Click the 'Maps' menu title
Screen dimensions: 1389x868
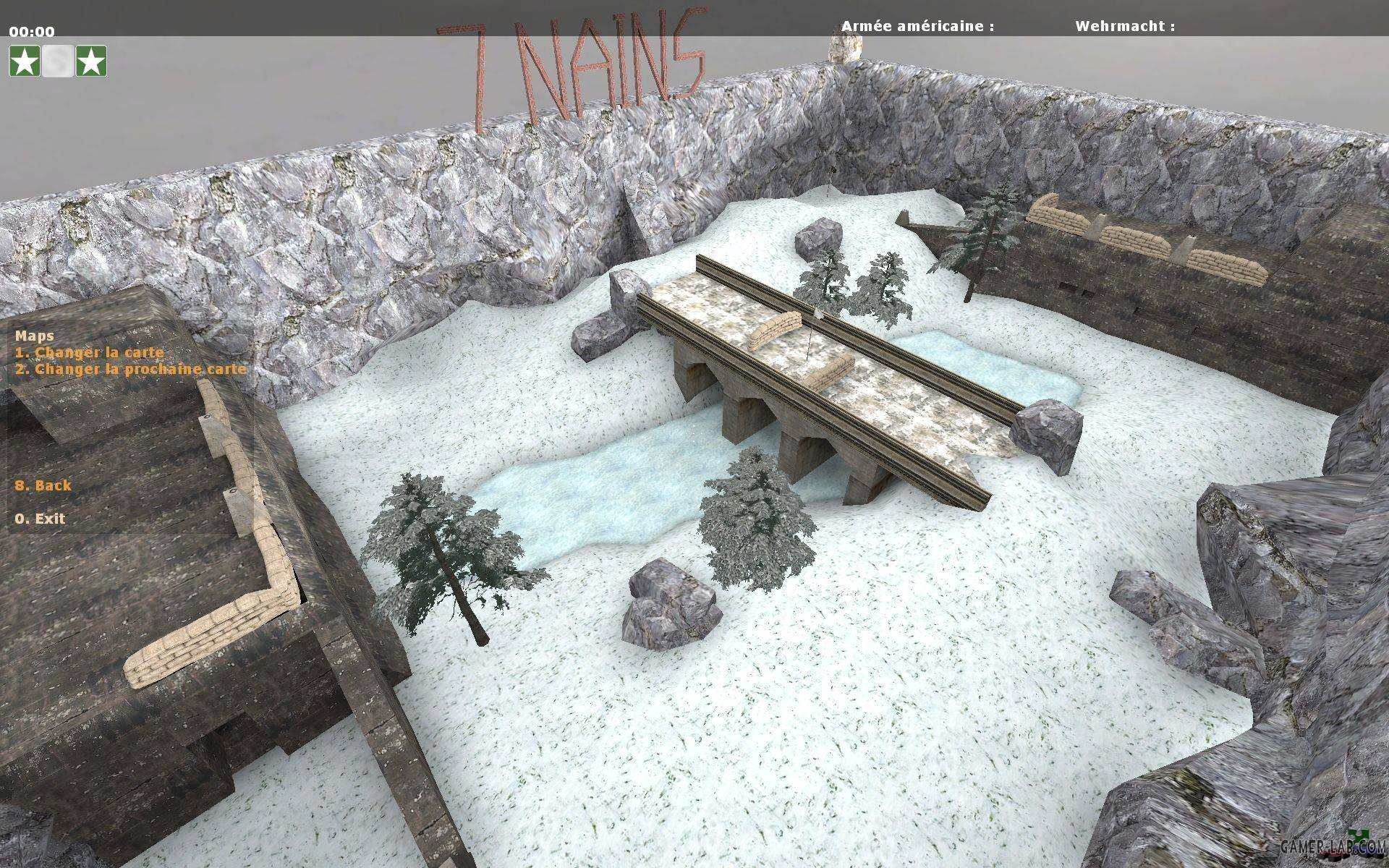[35, 336]
